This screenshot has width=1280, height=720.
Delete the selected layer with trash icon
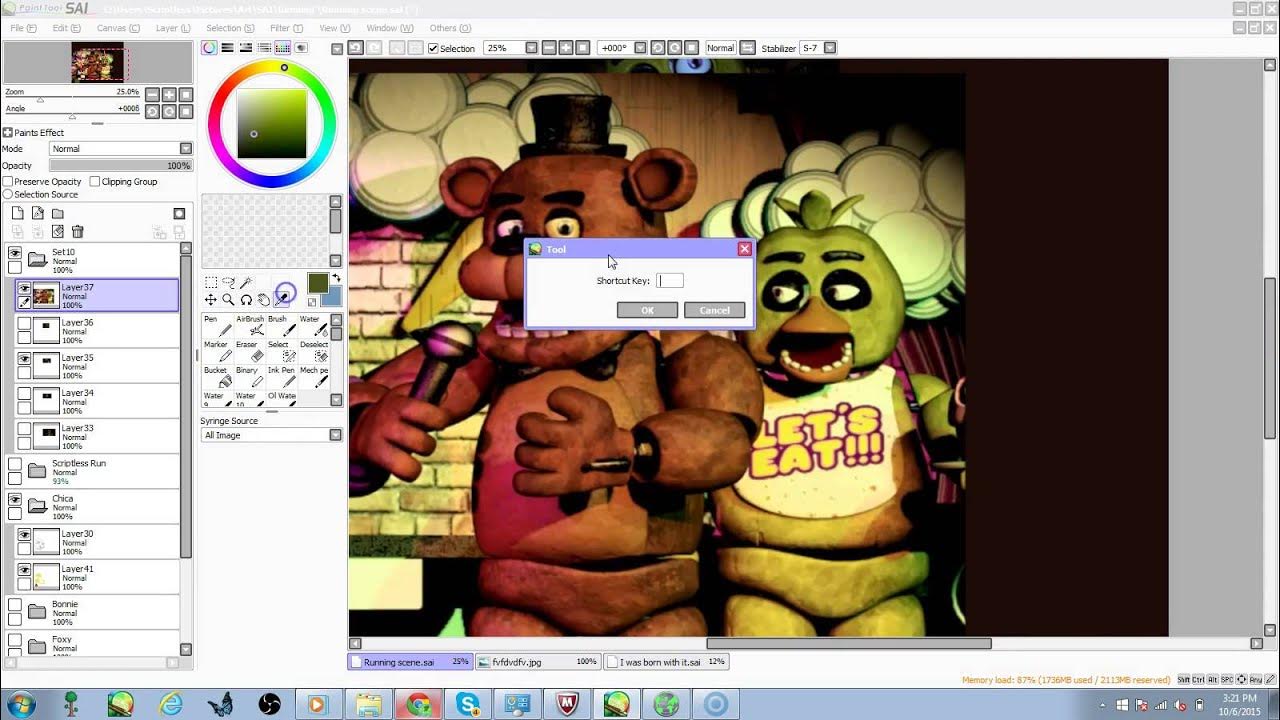click(78, 232)
